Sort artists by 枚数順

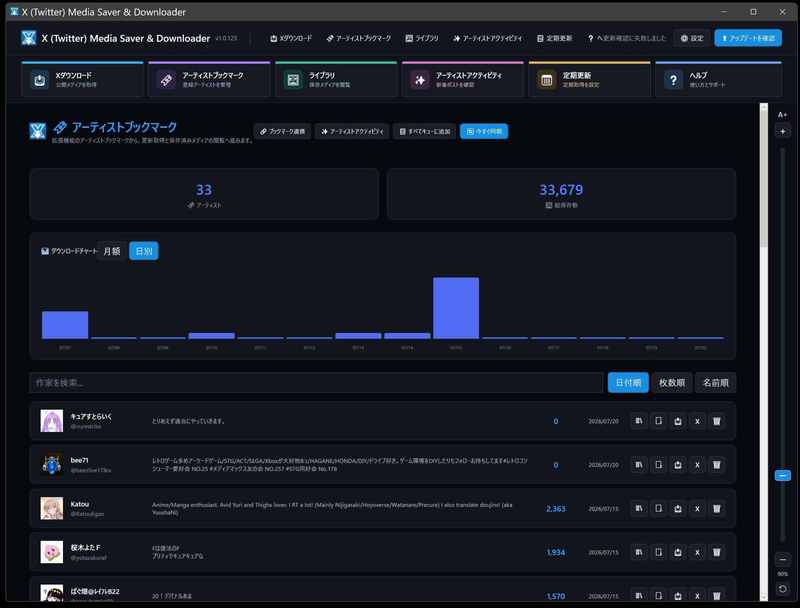(672, 383)
